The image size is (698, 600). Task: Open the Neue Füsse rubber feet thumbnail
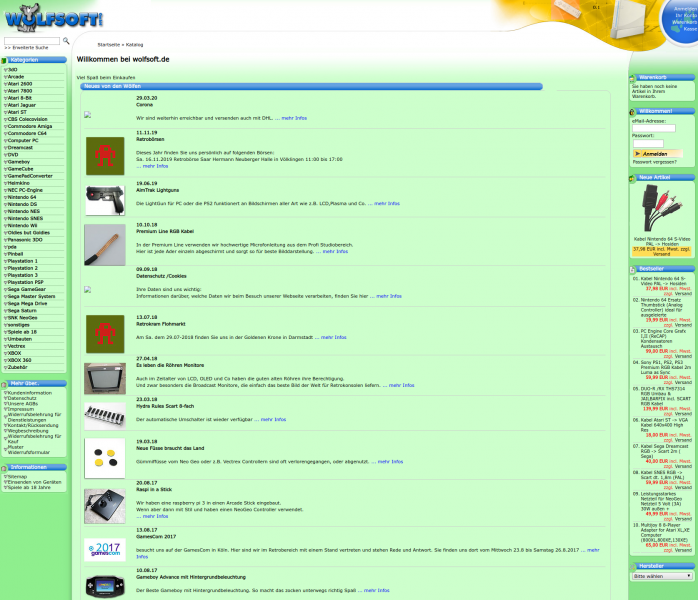(105, 458)
